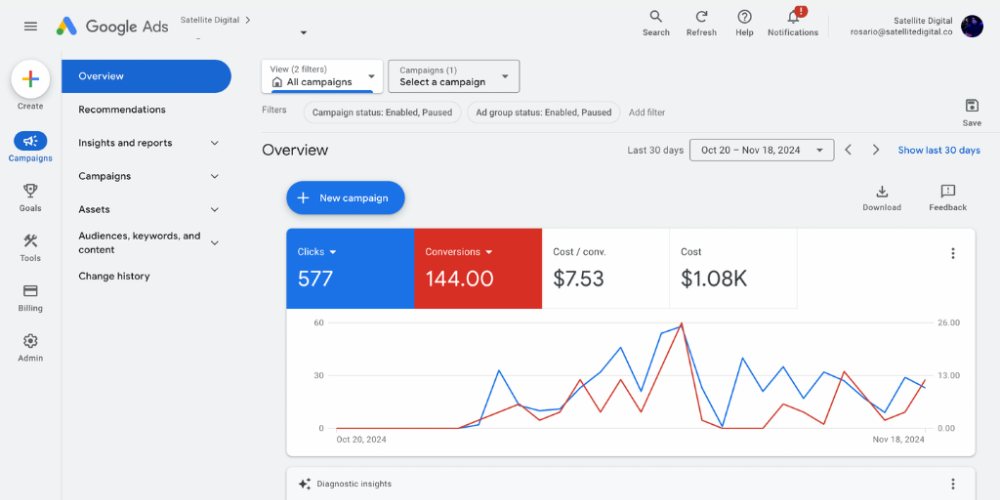Save the current filter view
The height and width of the screenshot is (500, 1000).
(972, 112)
